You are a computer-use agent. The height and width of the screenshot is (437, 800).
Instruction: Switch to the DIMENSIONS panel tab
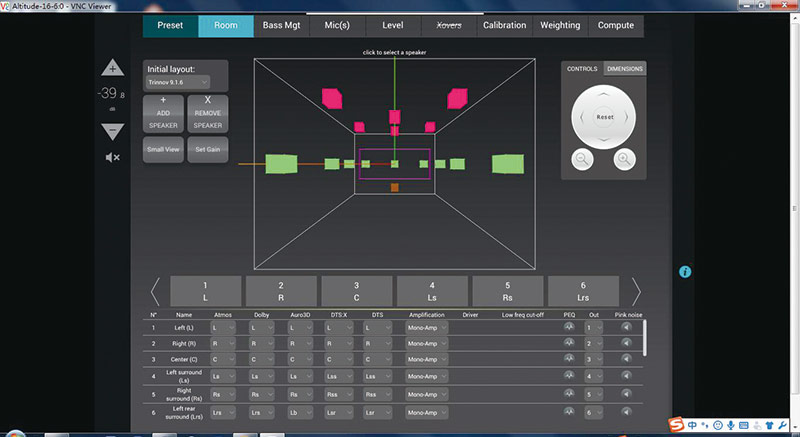[x=625, y=68]
